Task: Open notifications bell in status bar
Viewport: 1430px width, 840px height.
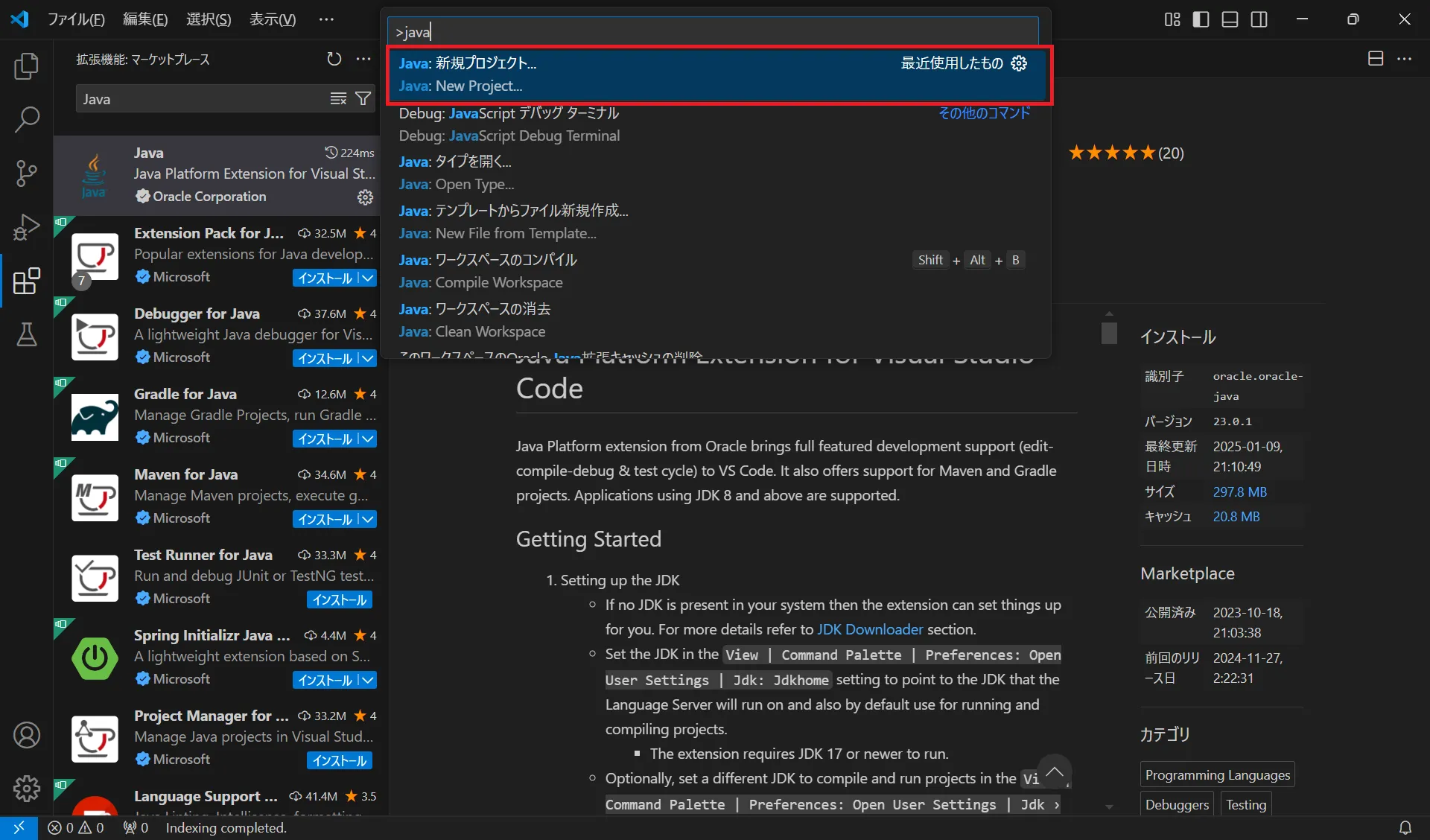Action: pyautogui.click(x=1405, y=827)
